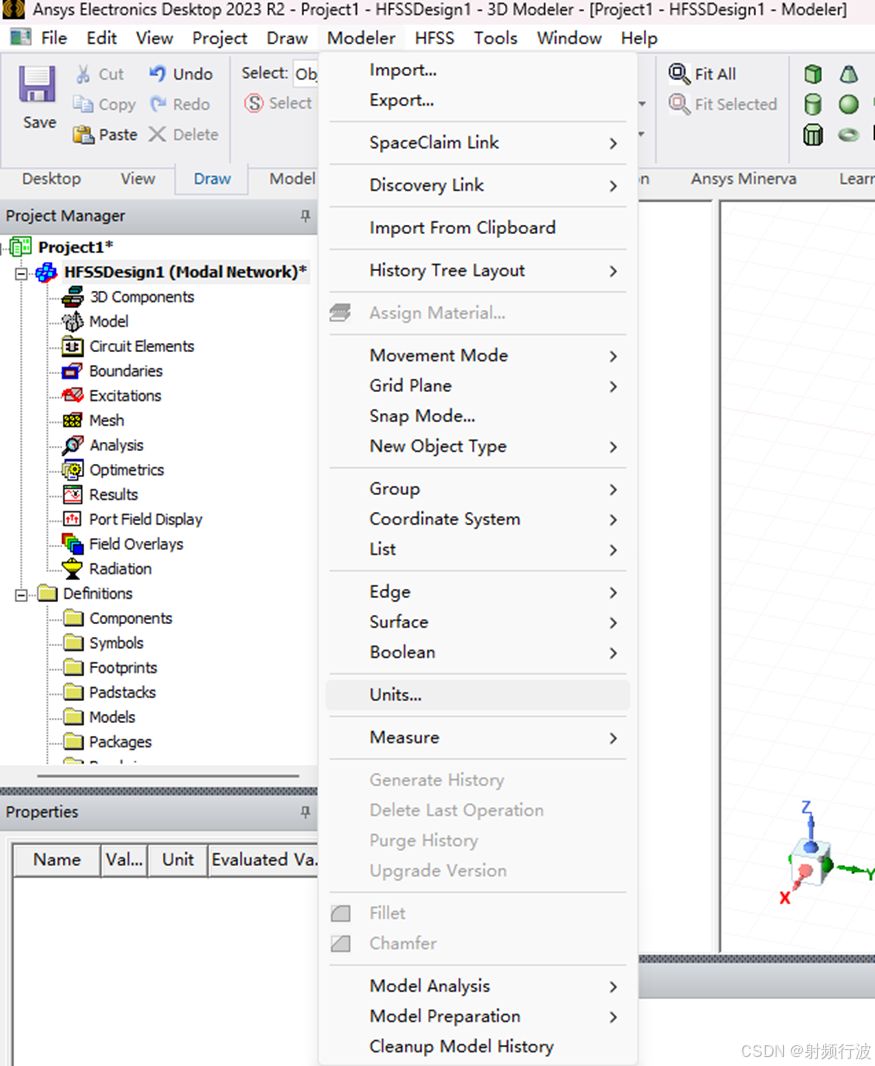Click the 3D Components tree icon
The height and width of the screenshot is (1066, 875).
click(73, 297)
